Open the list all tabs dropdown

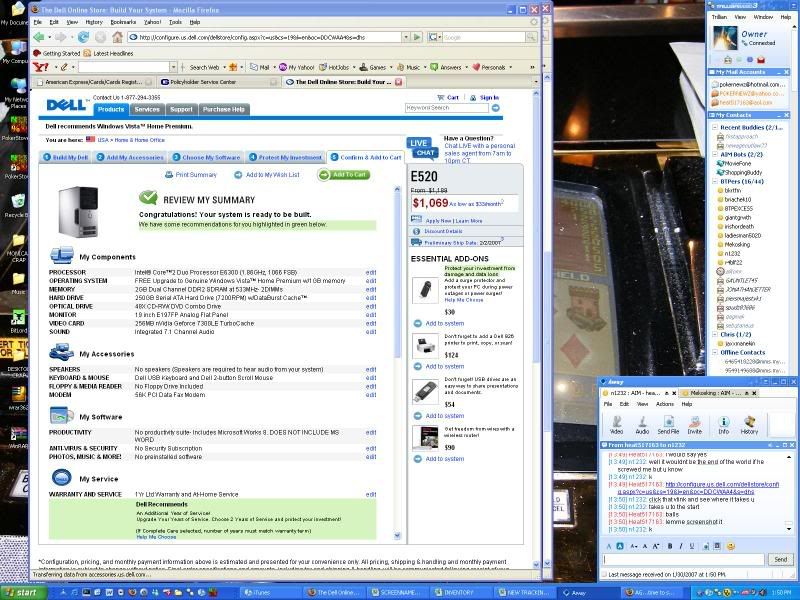(536, 82)
